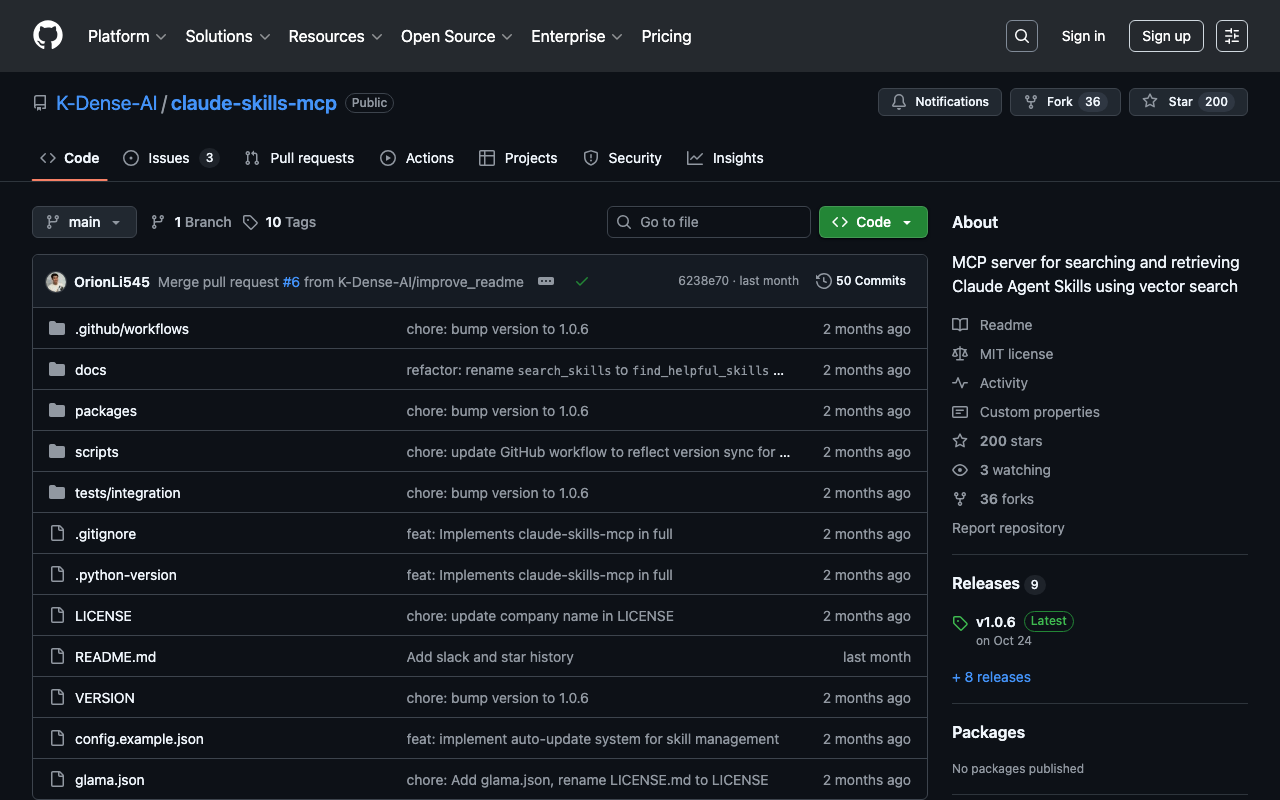
Task: Open search with magnifier icon
Action: tap(1021, 36)
